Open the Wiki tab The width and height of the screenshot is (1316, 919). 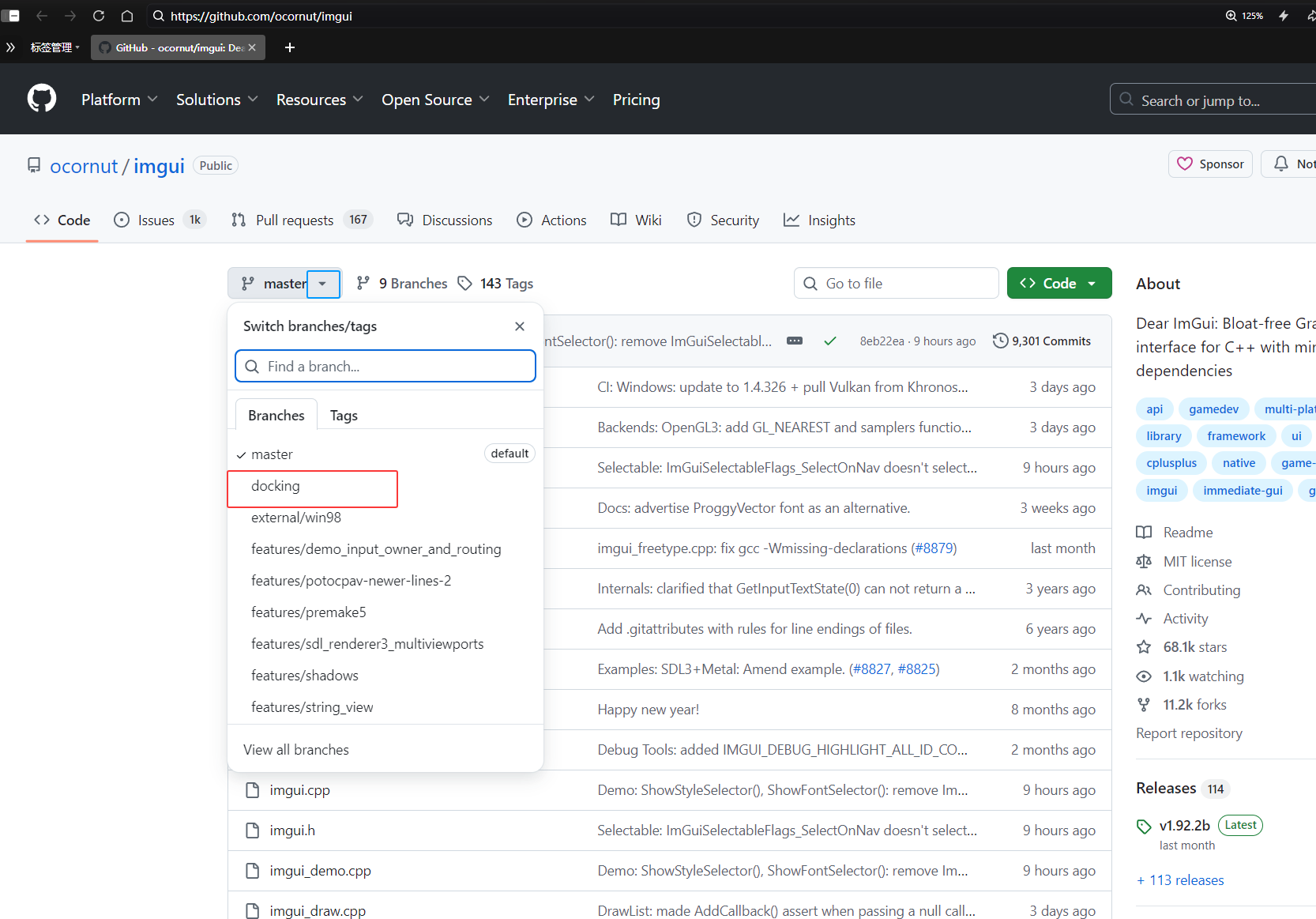[x=636, y=220]
